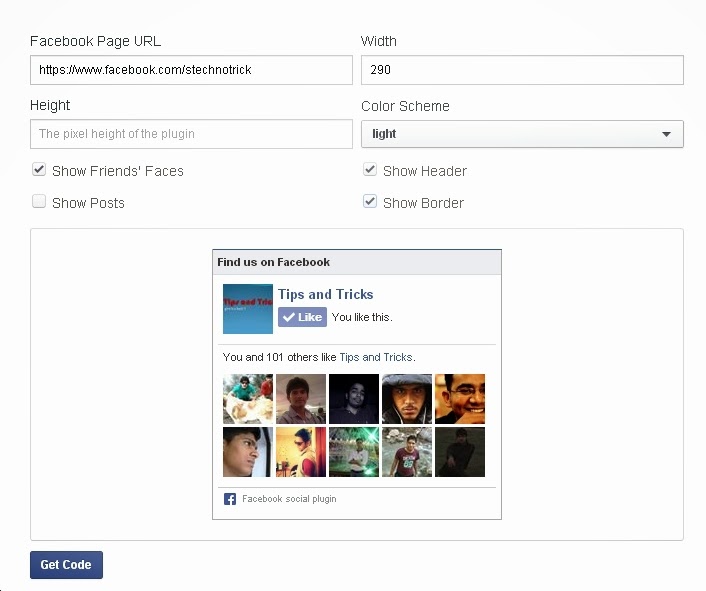Click the Get Code button
Image resolution: width=706 pixels, height=591 pixels.
(66, 564)
